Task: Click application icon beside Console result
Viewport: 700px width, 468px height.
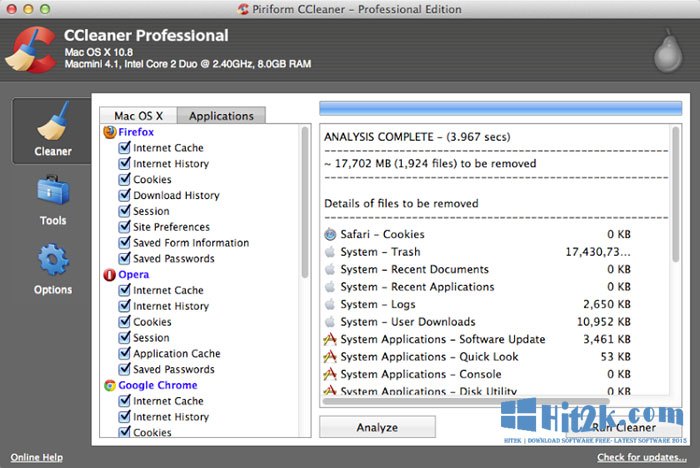Action: point(330,374)
